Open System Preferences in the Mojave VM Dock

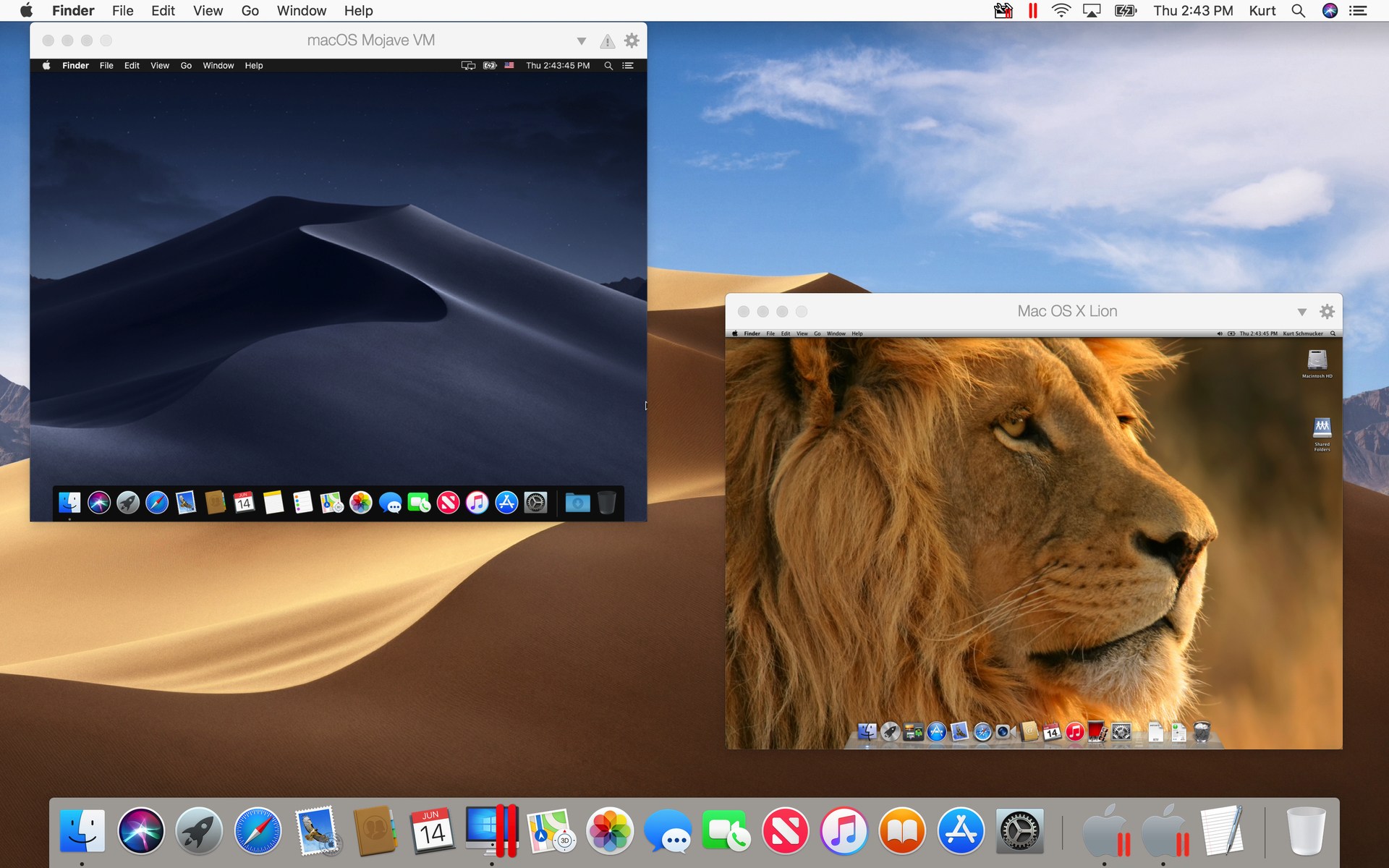click(535, 503)
